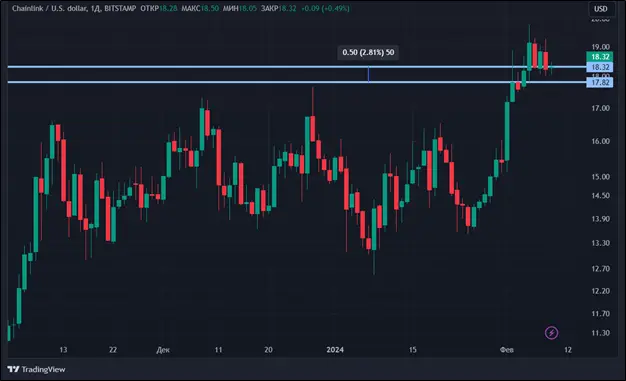Screen dimensions: 626x381
Task: Click the ЗАКР 18.32 close value
Action: 278,8
